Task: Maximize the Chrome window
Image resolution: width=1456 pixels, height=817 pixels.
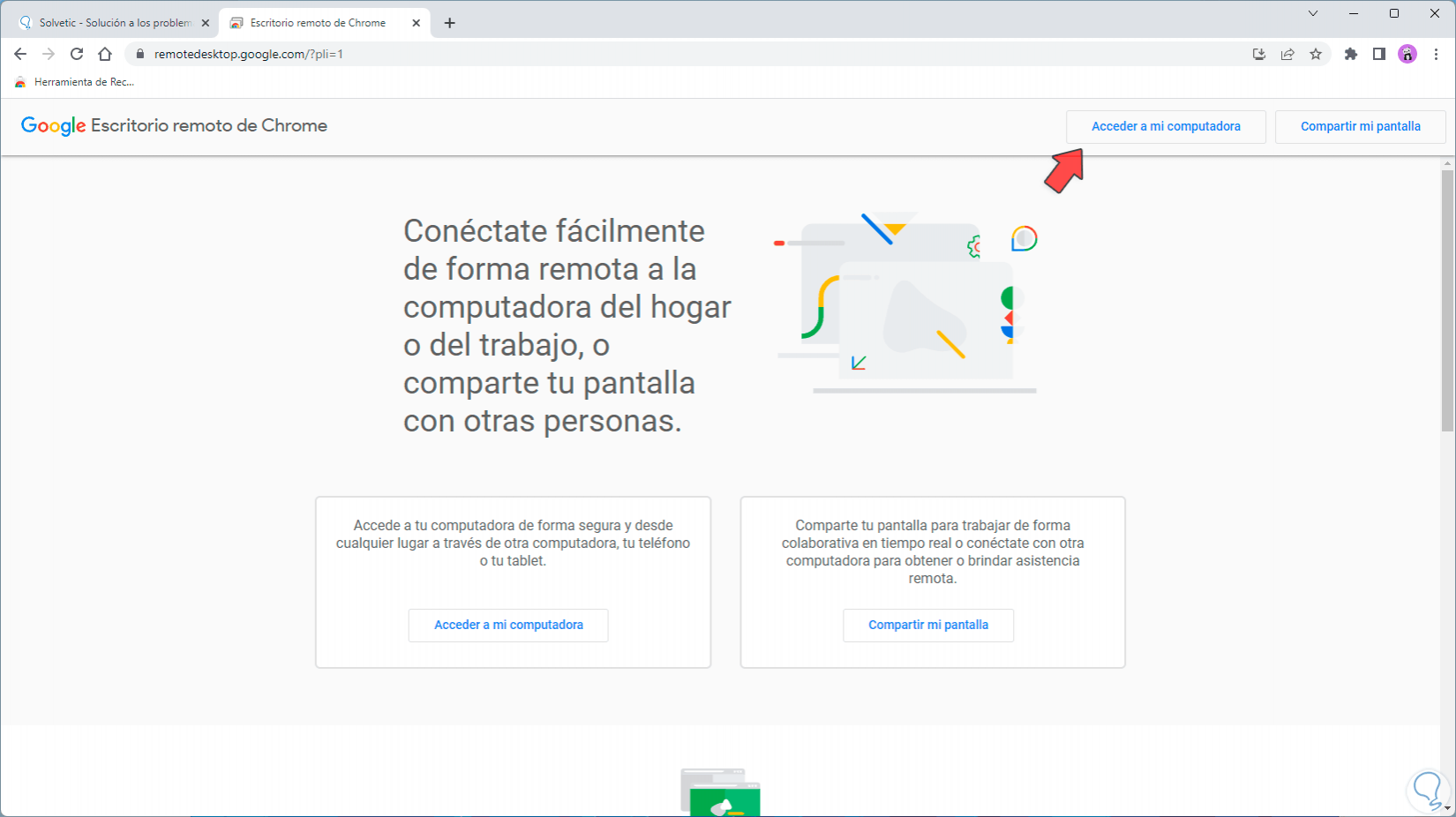Action: point(1394,13)
